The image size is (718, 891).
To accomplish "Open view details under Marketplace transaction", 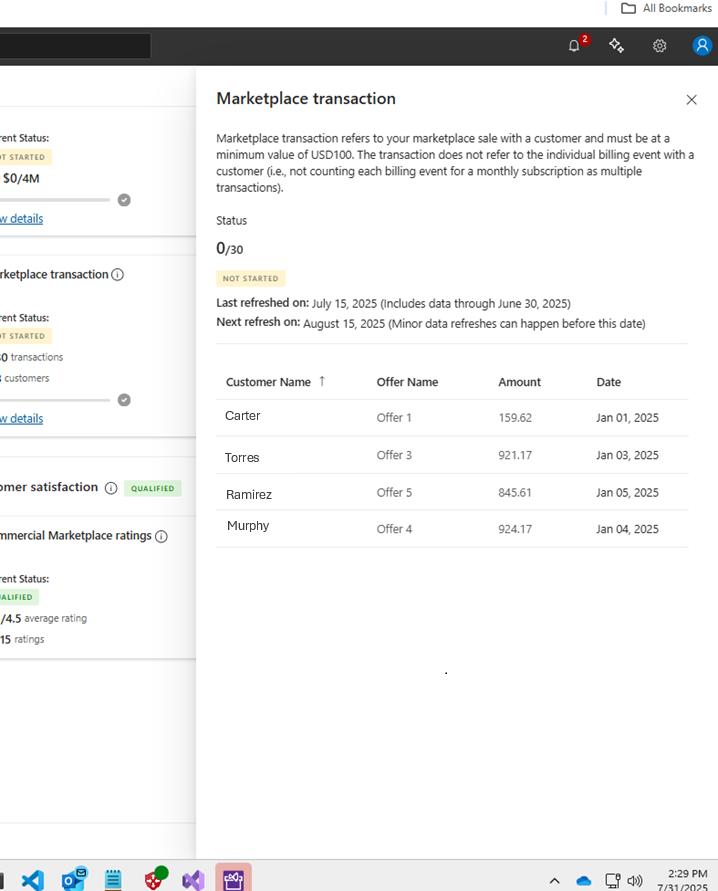I will pyautogui.click(x=22, y=419).
